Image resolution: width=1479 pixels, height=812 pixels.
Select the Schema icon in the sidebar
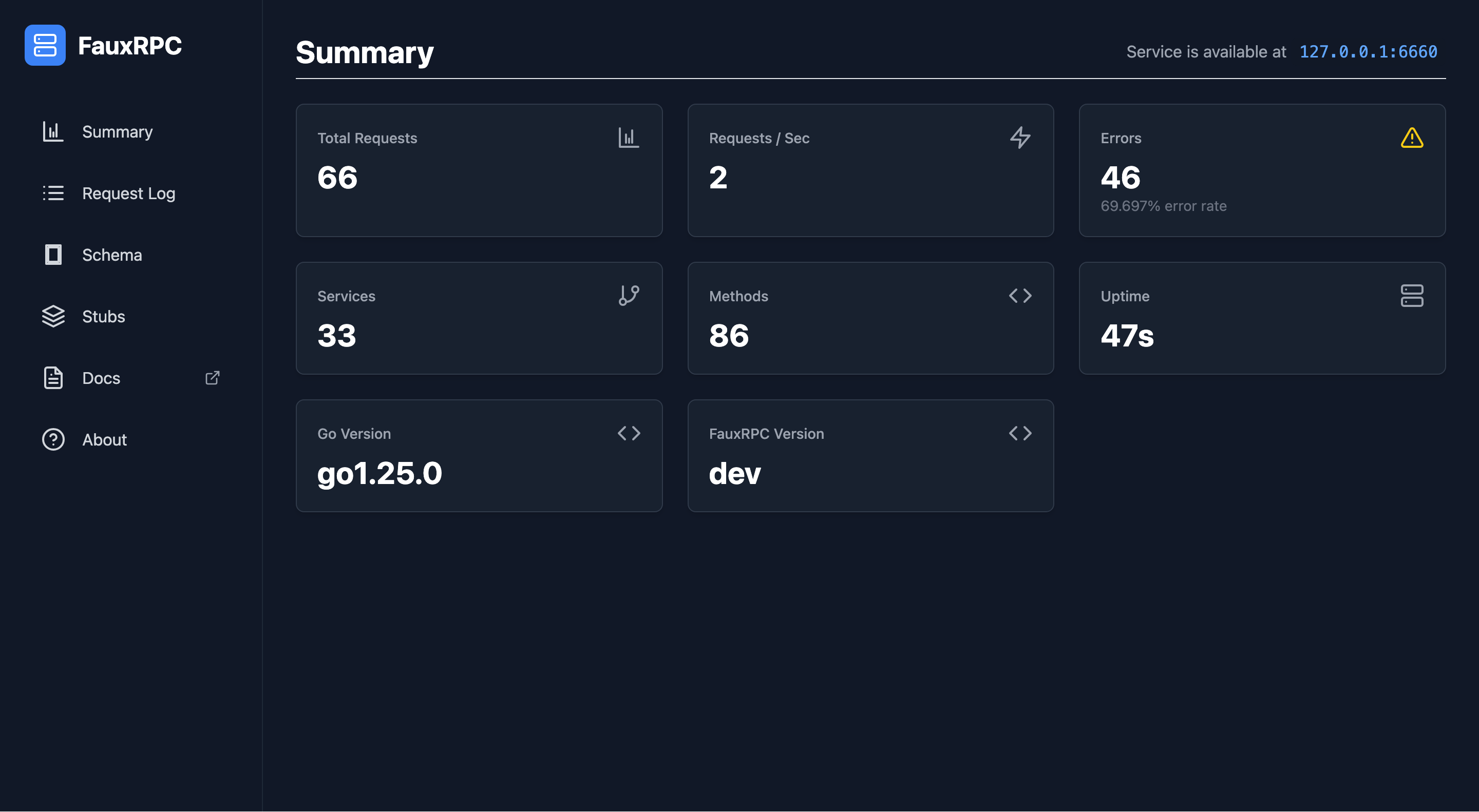point(53,255)
